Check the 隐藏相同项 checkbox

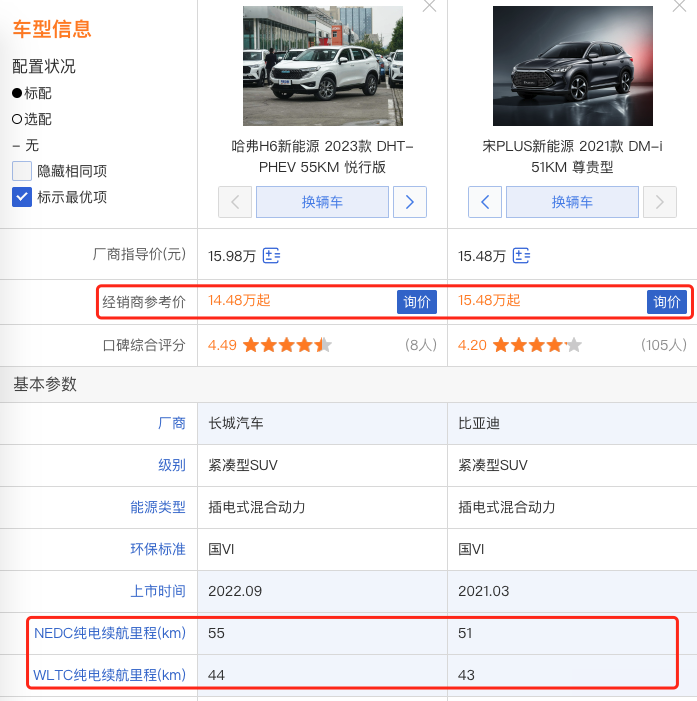click(22, 171)
